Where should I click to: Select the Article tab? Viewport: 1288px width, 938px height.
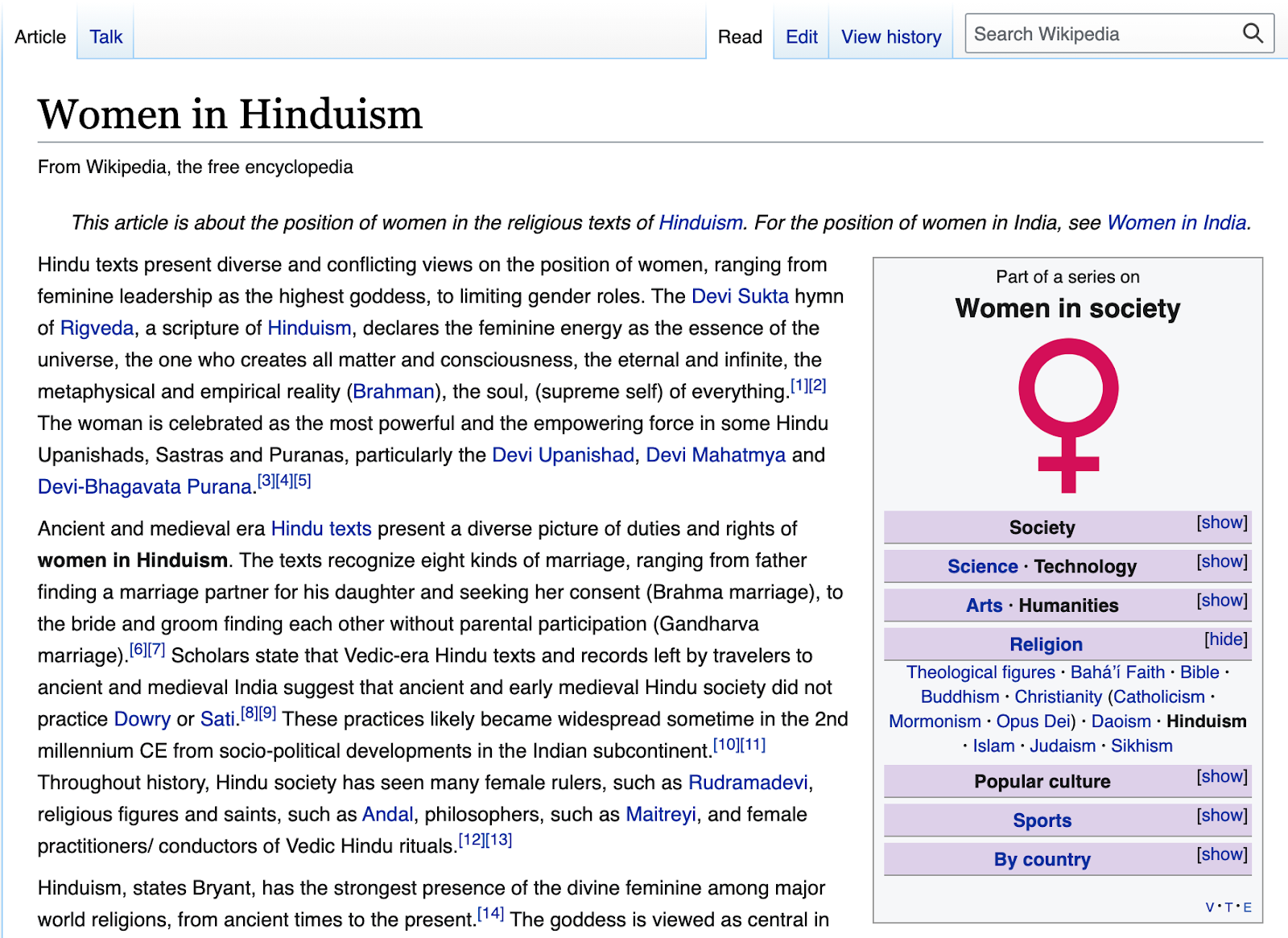40,37
